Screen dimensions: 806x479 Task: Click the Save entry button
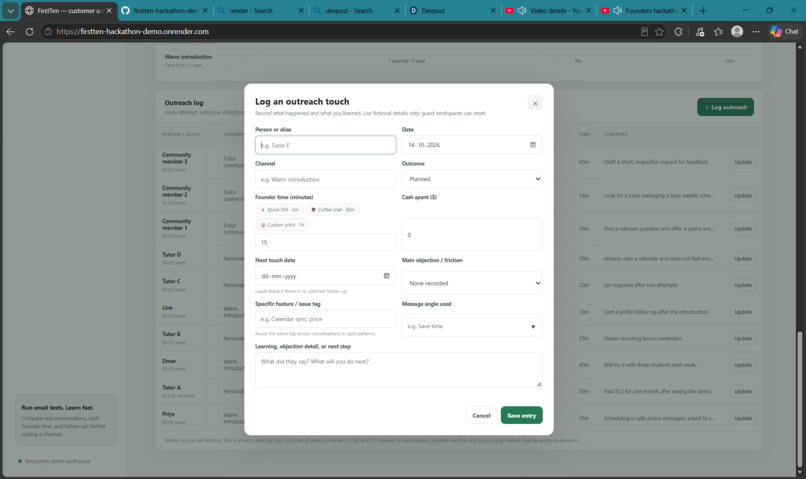coord(521,415)
